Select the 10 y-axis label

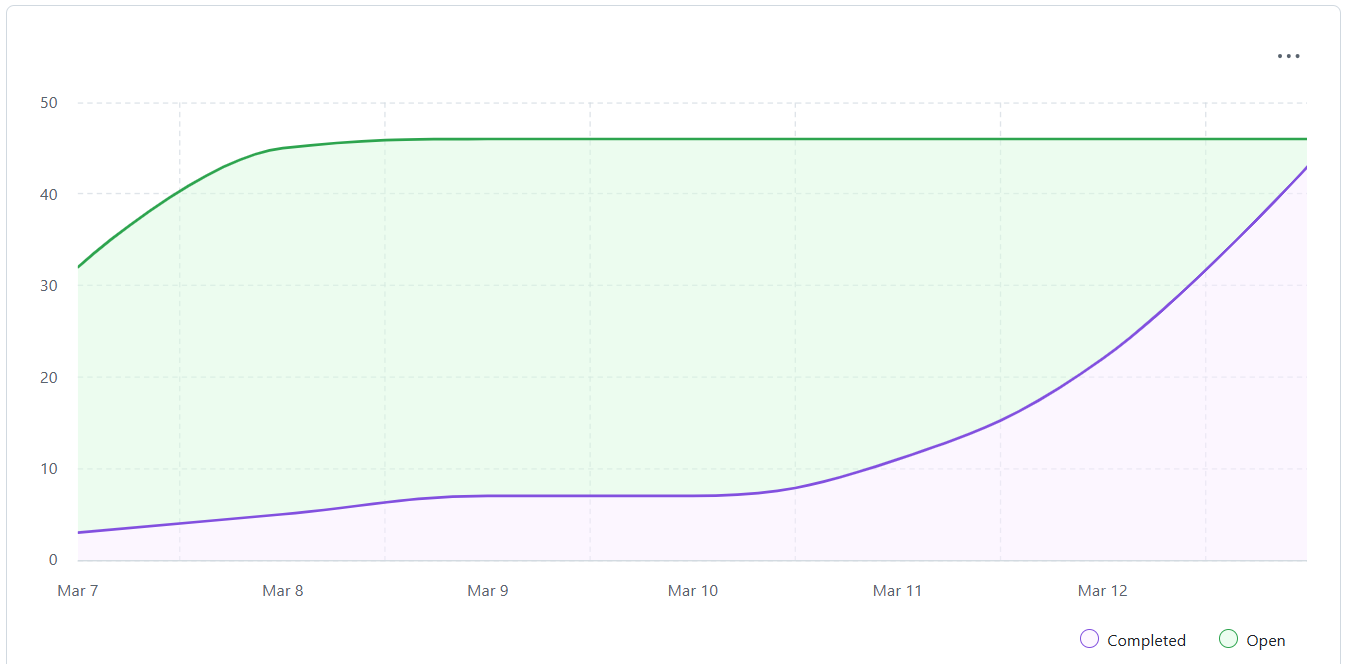pos(48,469)
